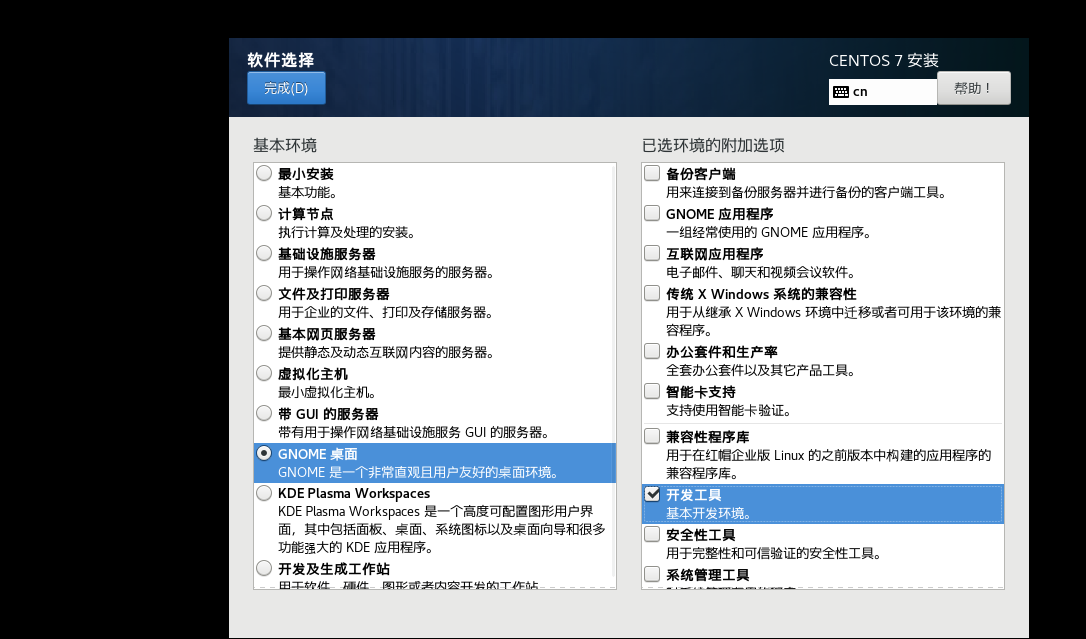
Task: Enable the 兼容性程序库 checkbox
Action: 652,436
